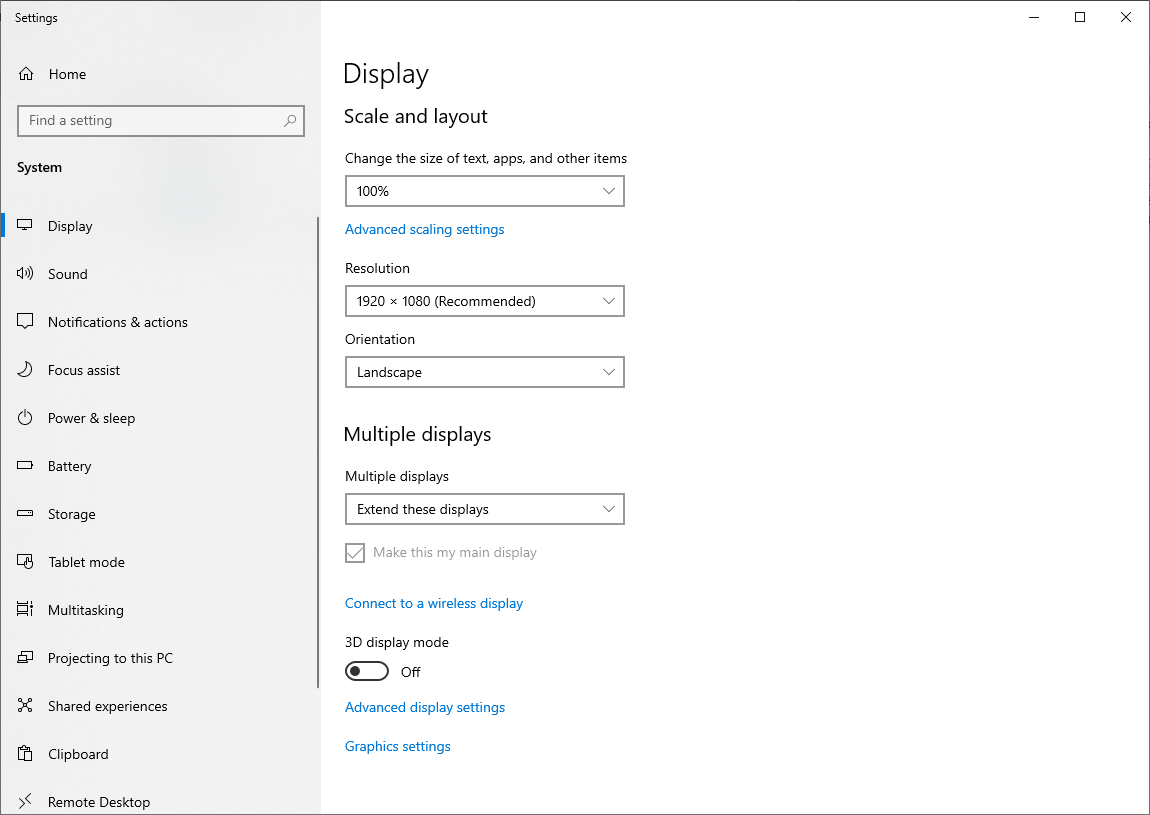
Task: Open Multitasking settings label
Action: click(x=86, y=610)
